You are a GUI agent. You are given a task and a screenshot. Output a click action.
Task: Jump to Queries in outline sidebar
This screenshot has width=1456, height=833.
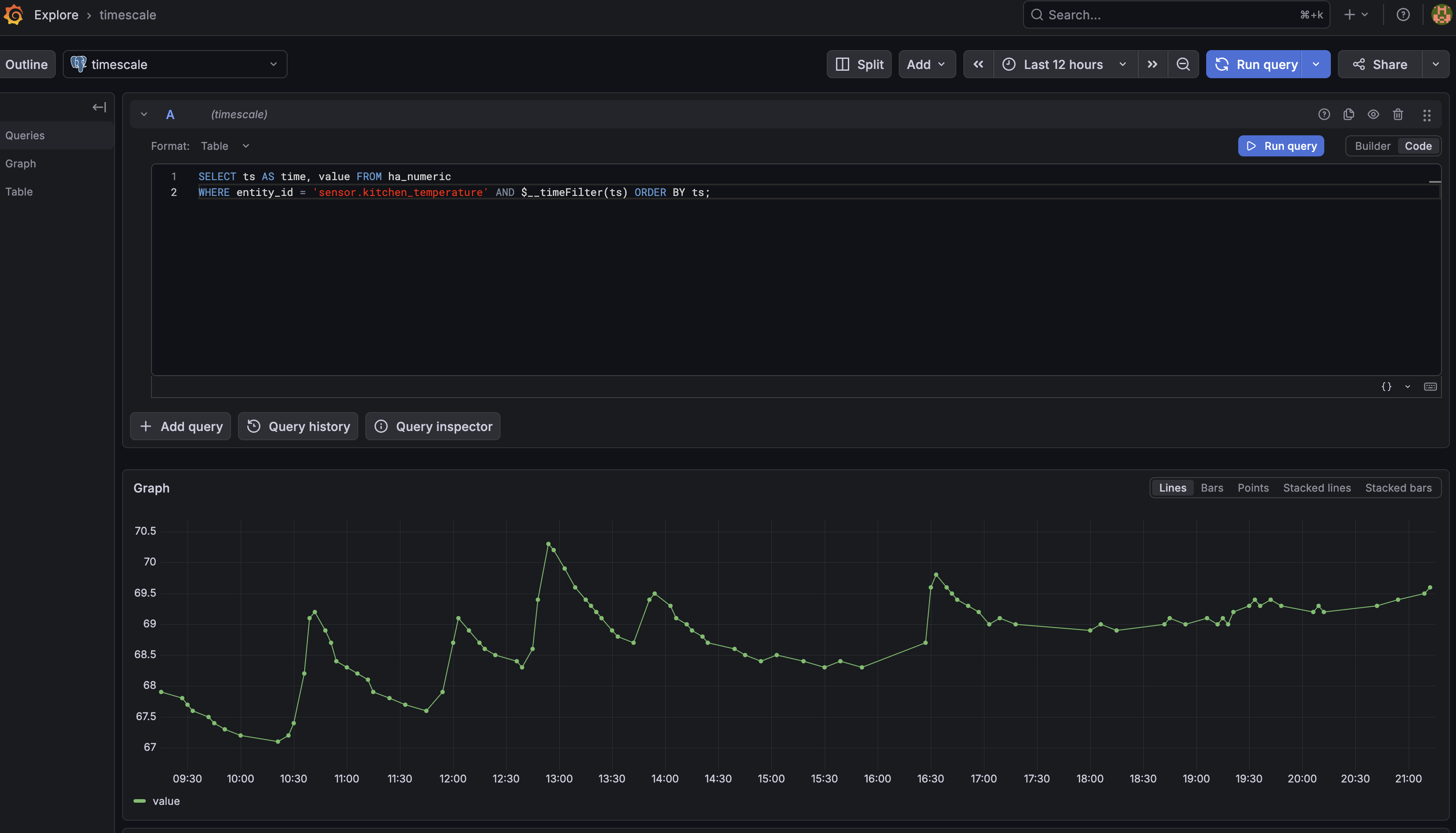[x=57, y=136]
